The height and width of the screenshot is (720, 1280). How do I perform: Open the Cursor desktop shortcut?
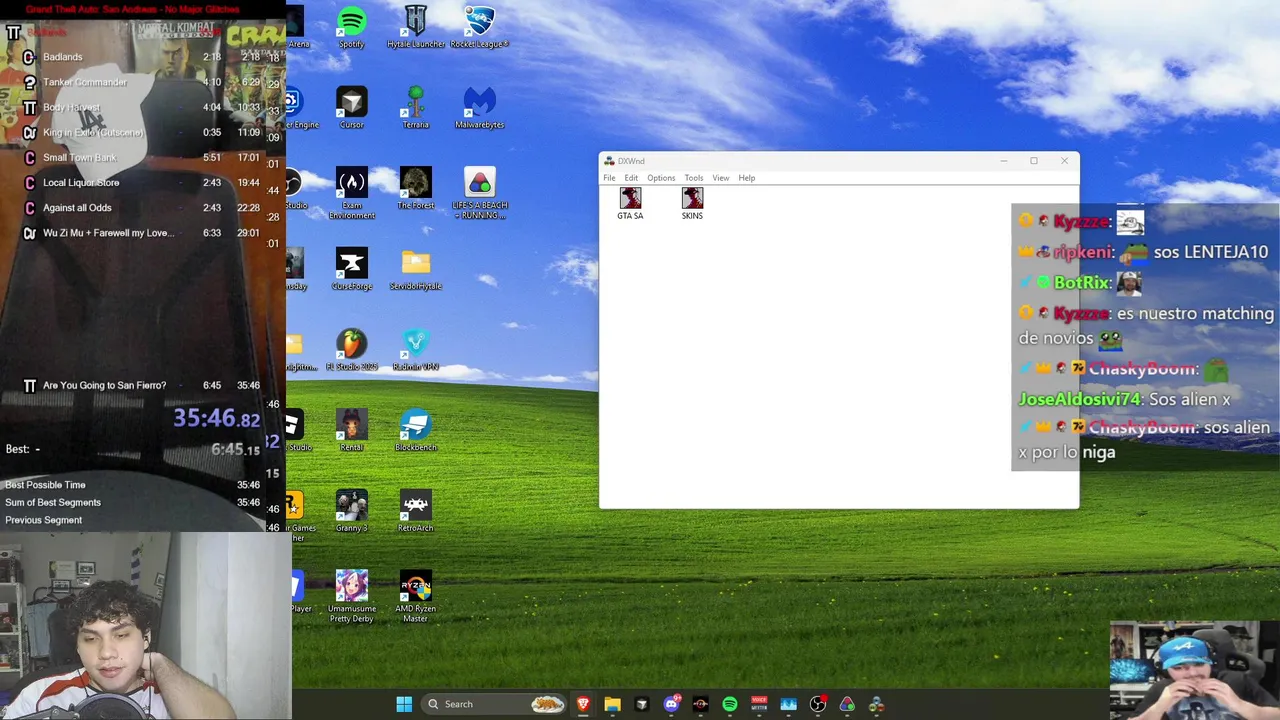click(x=351, y=108)
